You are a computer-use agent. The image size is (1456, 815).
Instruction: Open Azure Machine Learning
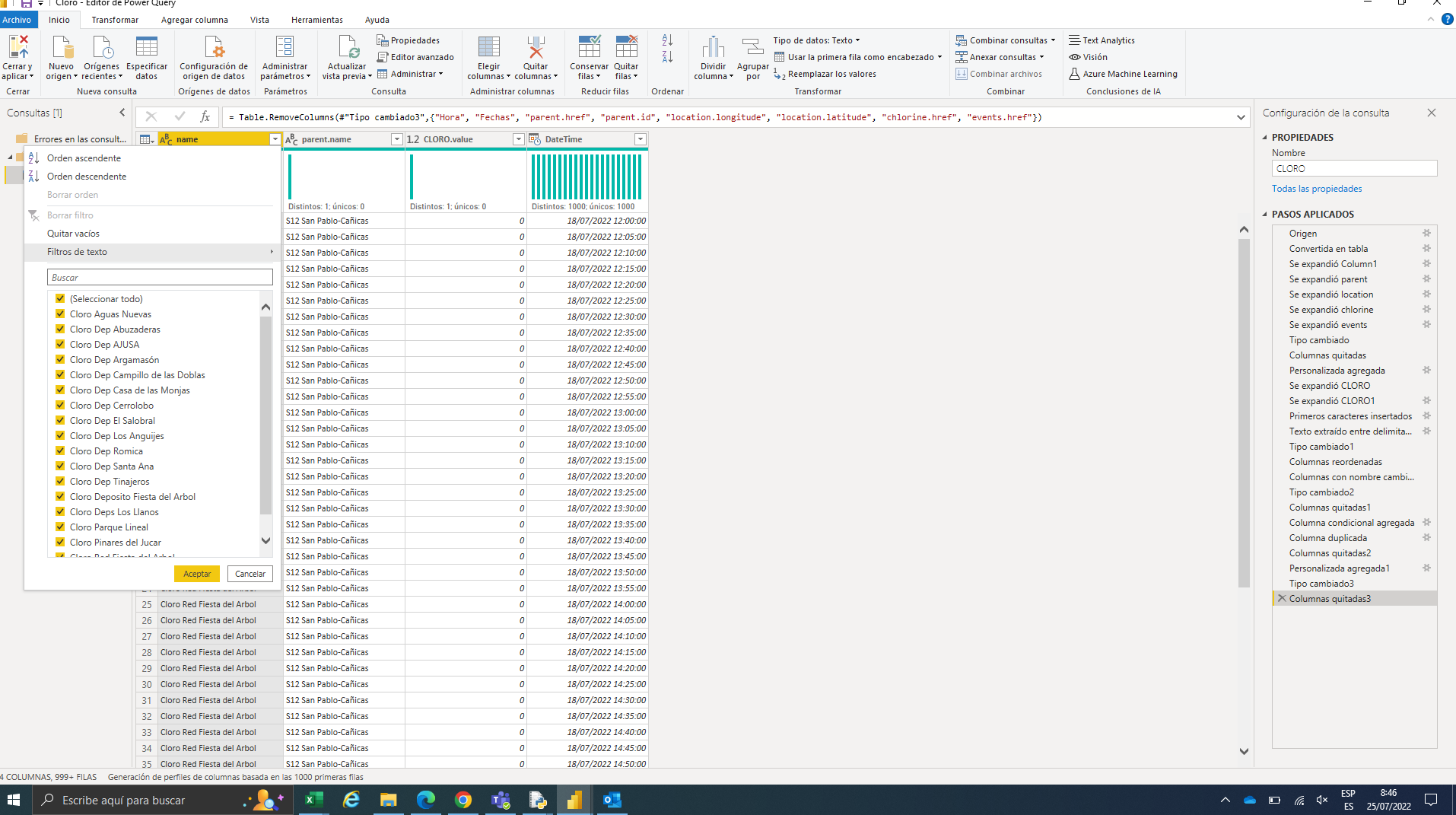pyautogui.click(x=1123, y=74)
